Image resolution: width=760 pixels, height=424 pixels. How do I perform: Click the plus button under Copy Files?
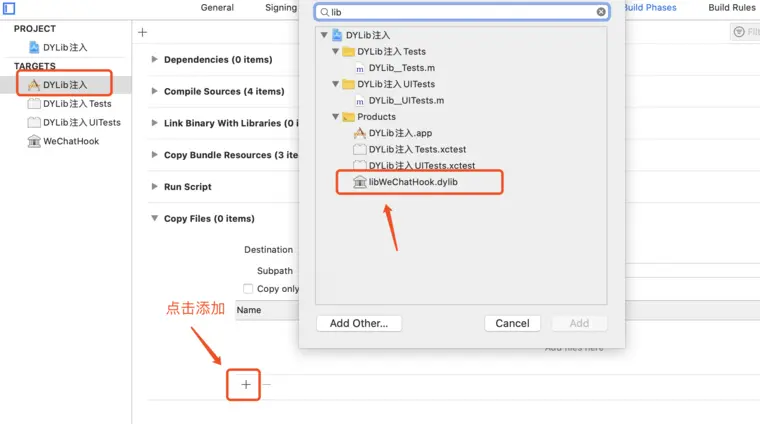click(246, 385)
